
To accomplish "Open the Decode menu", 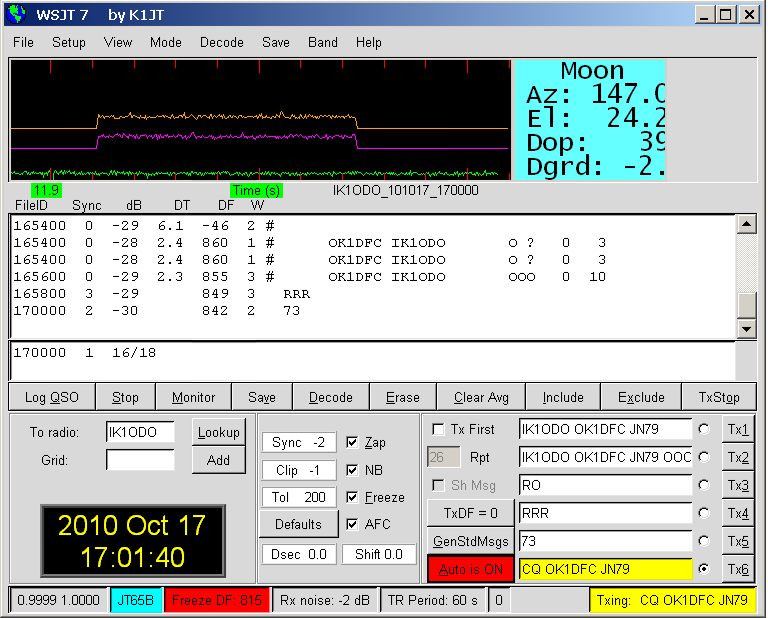I will 221,43.
